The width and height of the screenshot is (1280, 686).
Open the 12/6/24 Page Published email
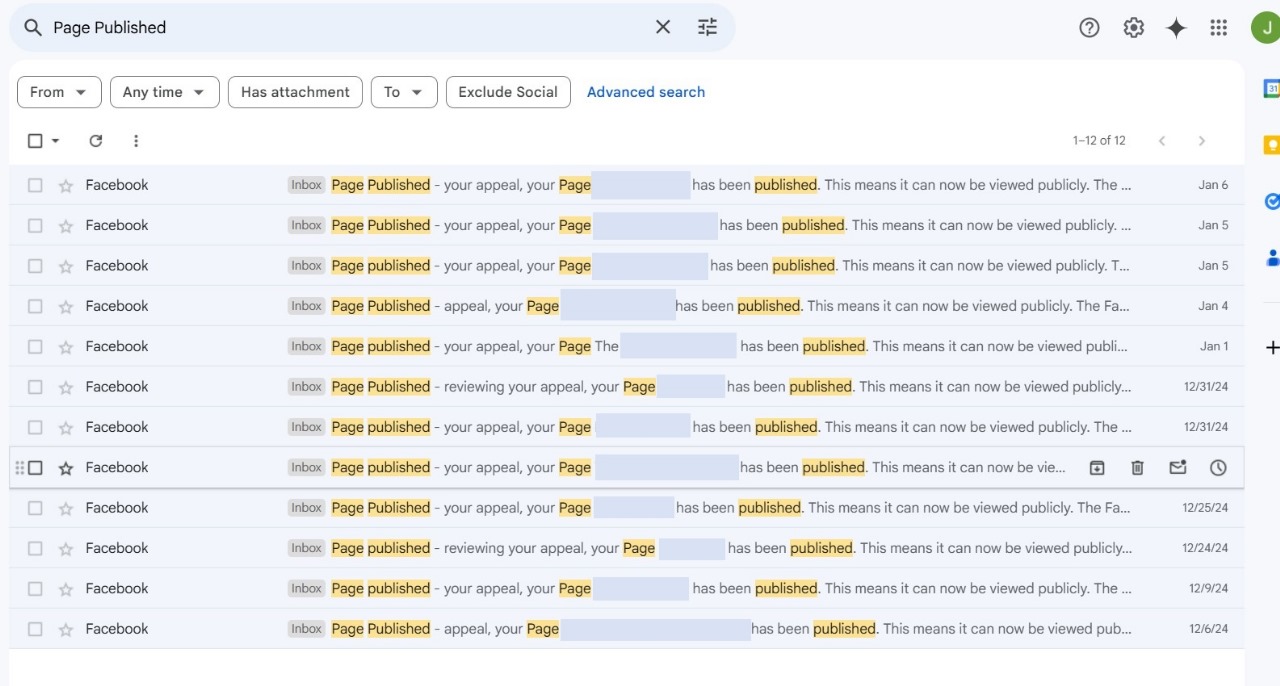(627, 629)
